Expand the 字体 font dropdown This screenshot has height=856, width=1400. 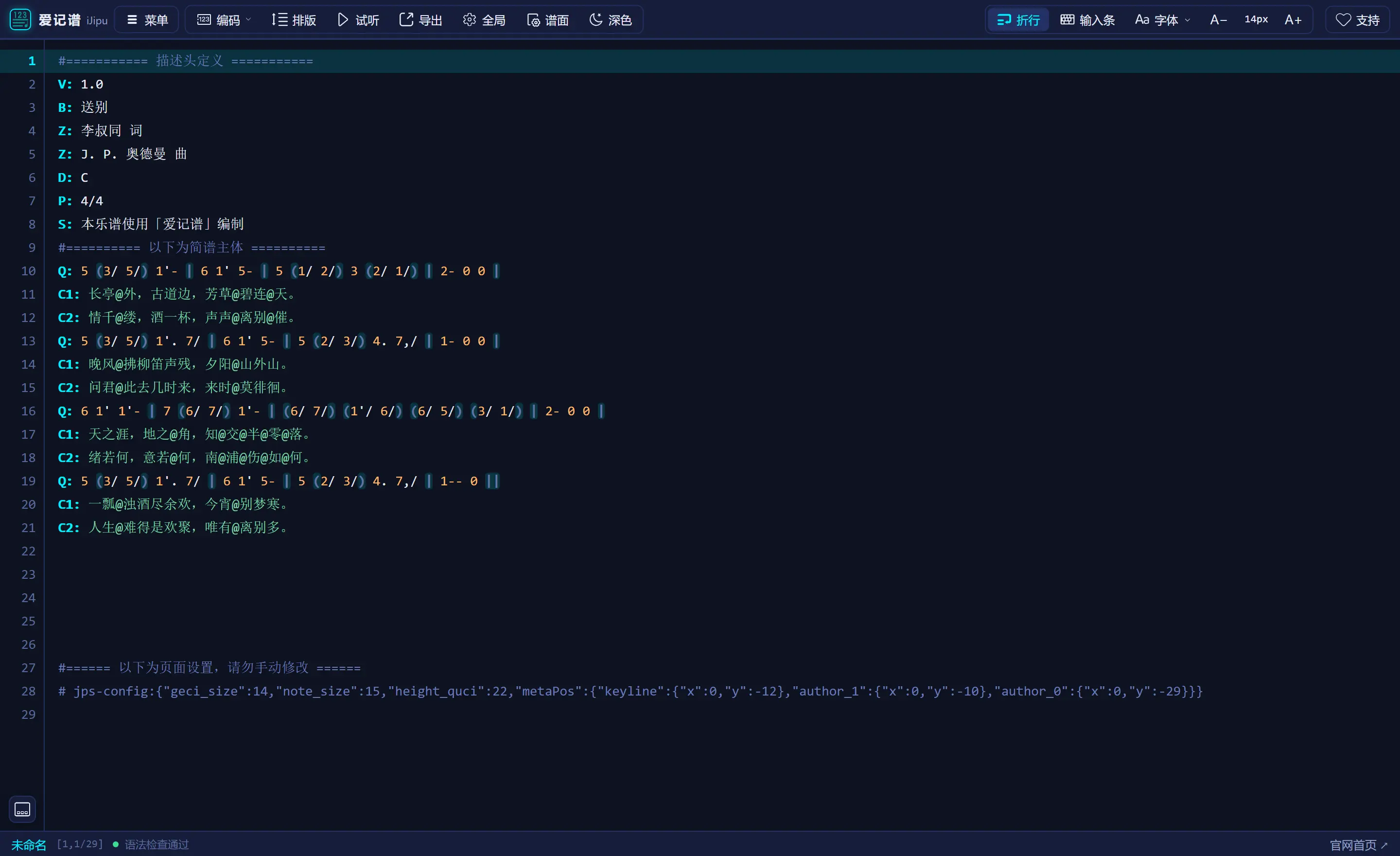pyautogui.click(x=1162, y=20)
